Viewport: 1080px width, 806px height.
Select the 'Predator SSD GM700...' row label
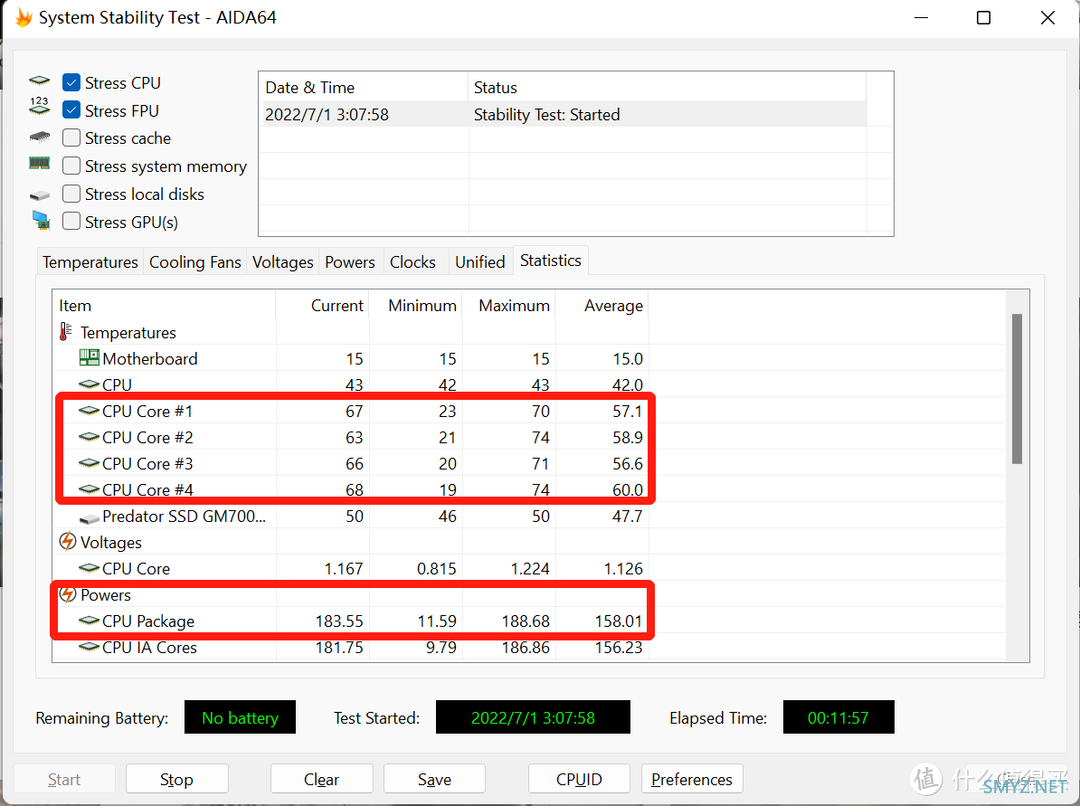pyautogui.click(x=184, y=516)
